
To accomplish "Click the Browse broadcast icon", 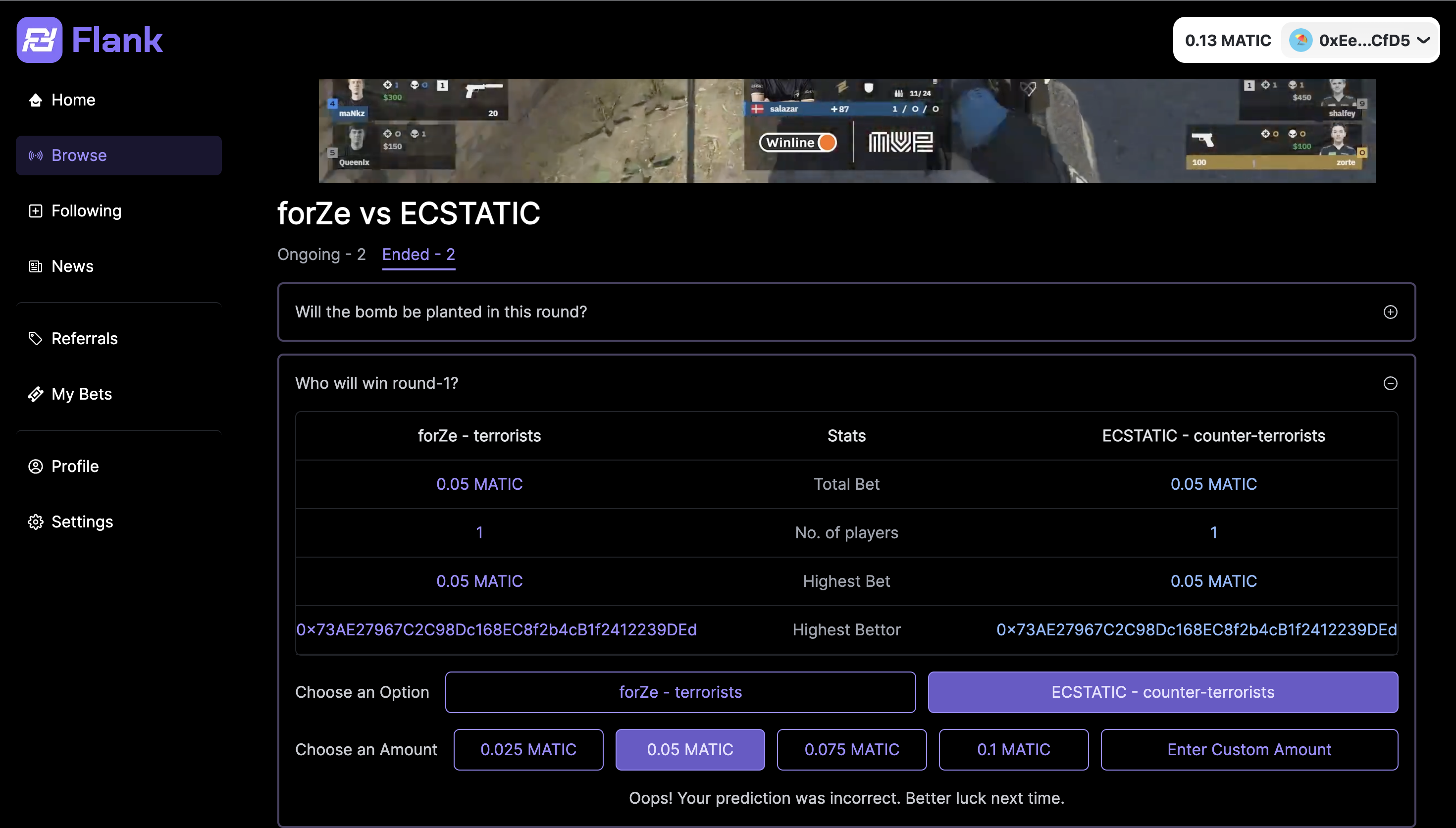I will (35, 155).
